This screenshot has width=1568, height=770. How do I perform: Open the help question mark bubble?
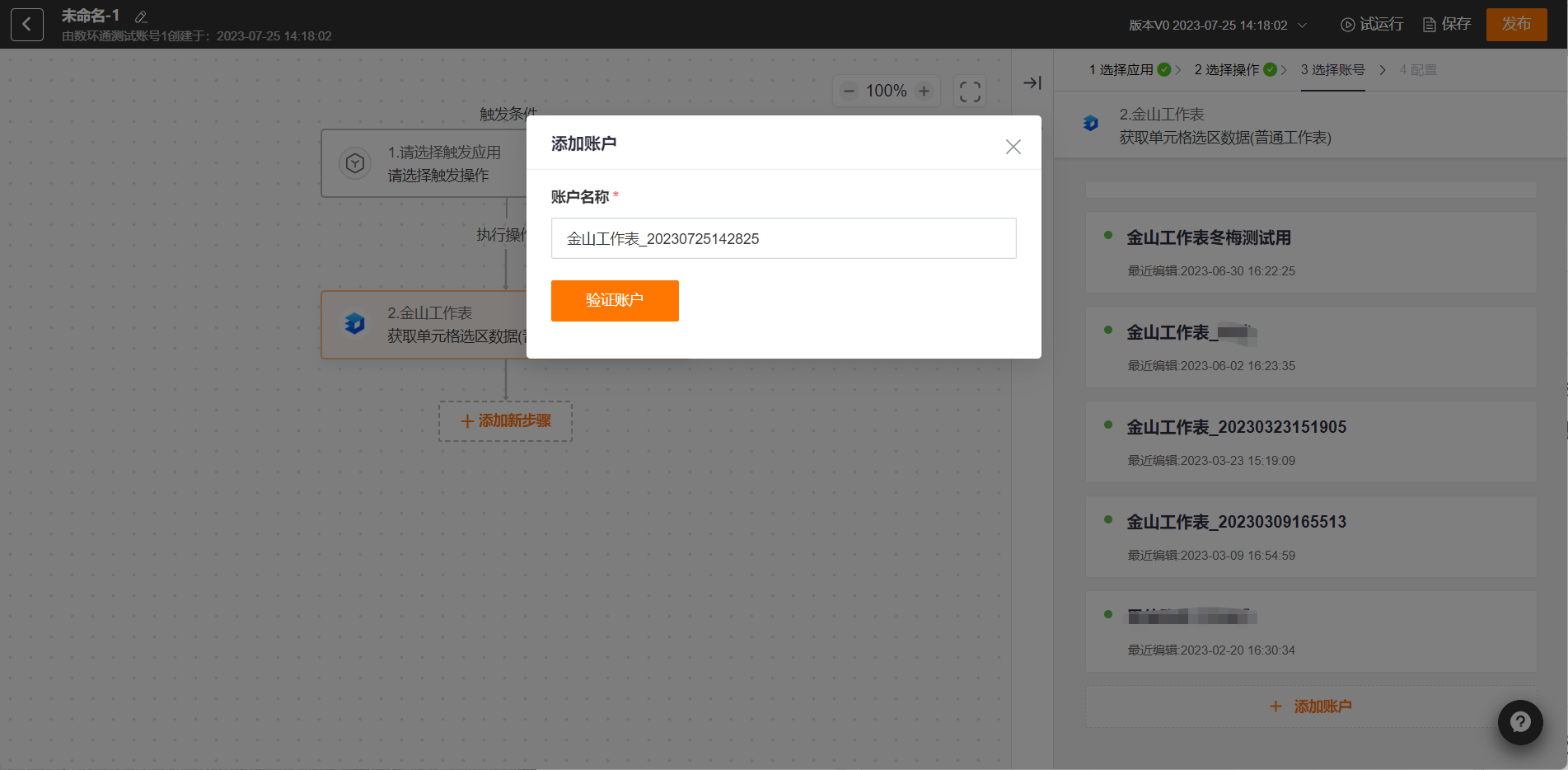point(1520,722)
